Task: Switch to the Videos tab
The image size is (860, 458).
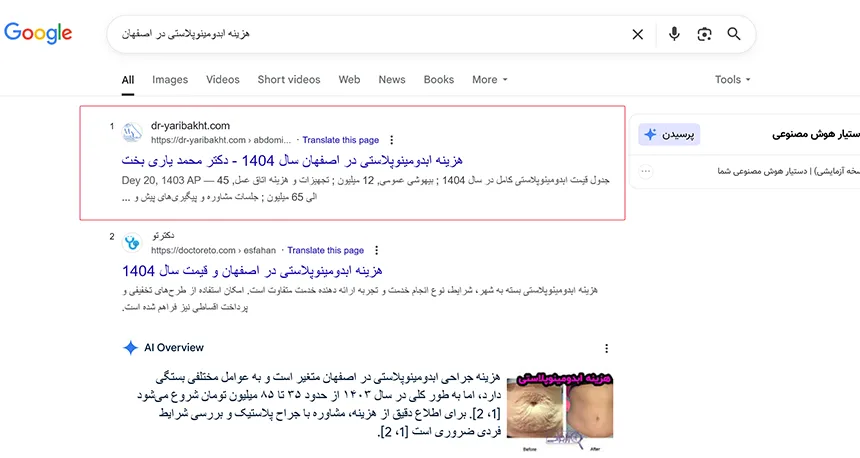Action: coord(223,80)
